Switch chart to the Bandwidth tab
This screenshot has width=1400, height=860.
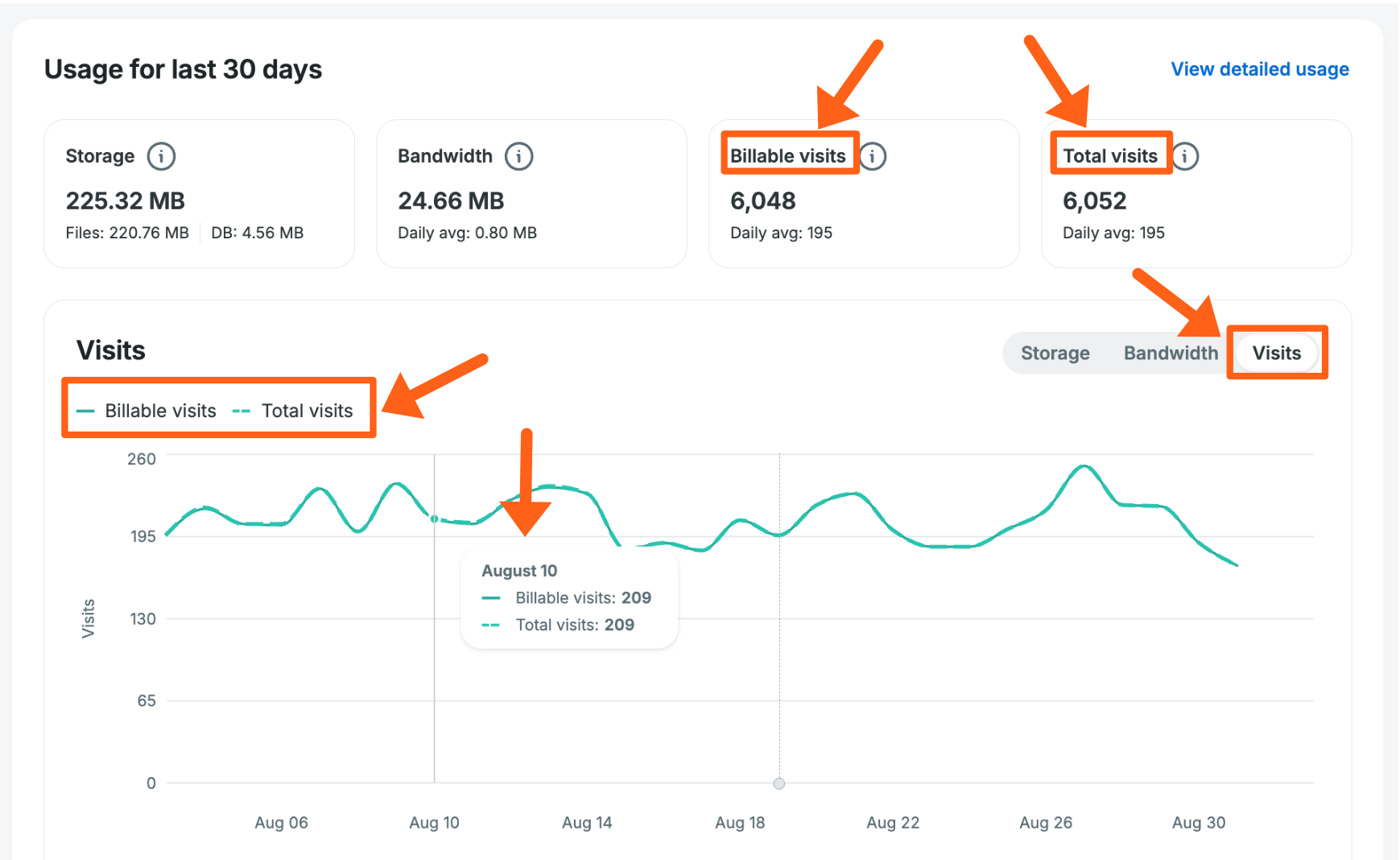[x=1171, y=354]
